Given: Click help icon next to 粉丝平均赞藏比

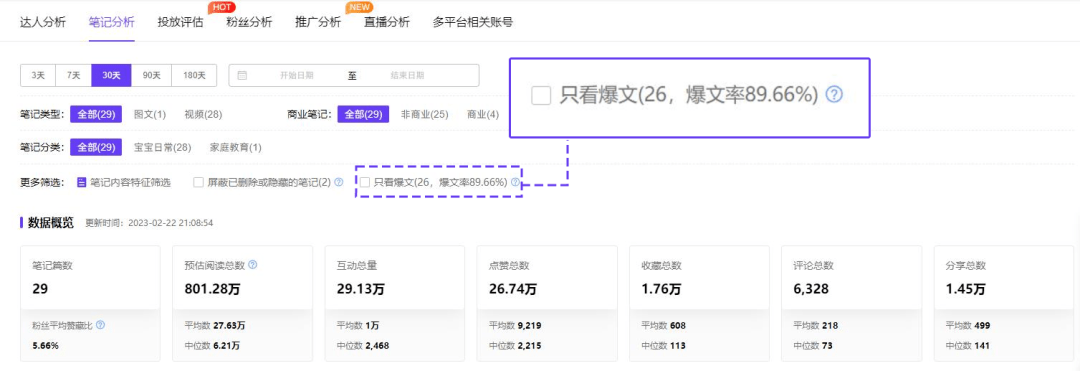Looking at the screenshot, I should [101, 324].
